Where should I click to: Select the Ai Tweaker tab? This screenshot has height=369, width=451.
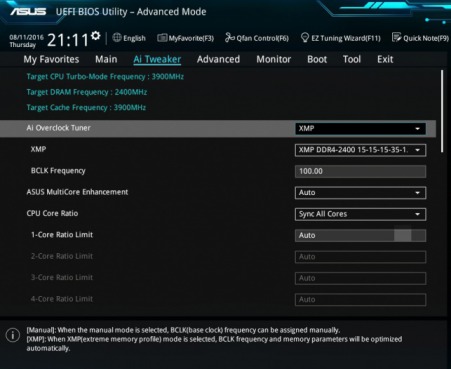pos(157,59)
